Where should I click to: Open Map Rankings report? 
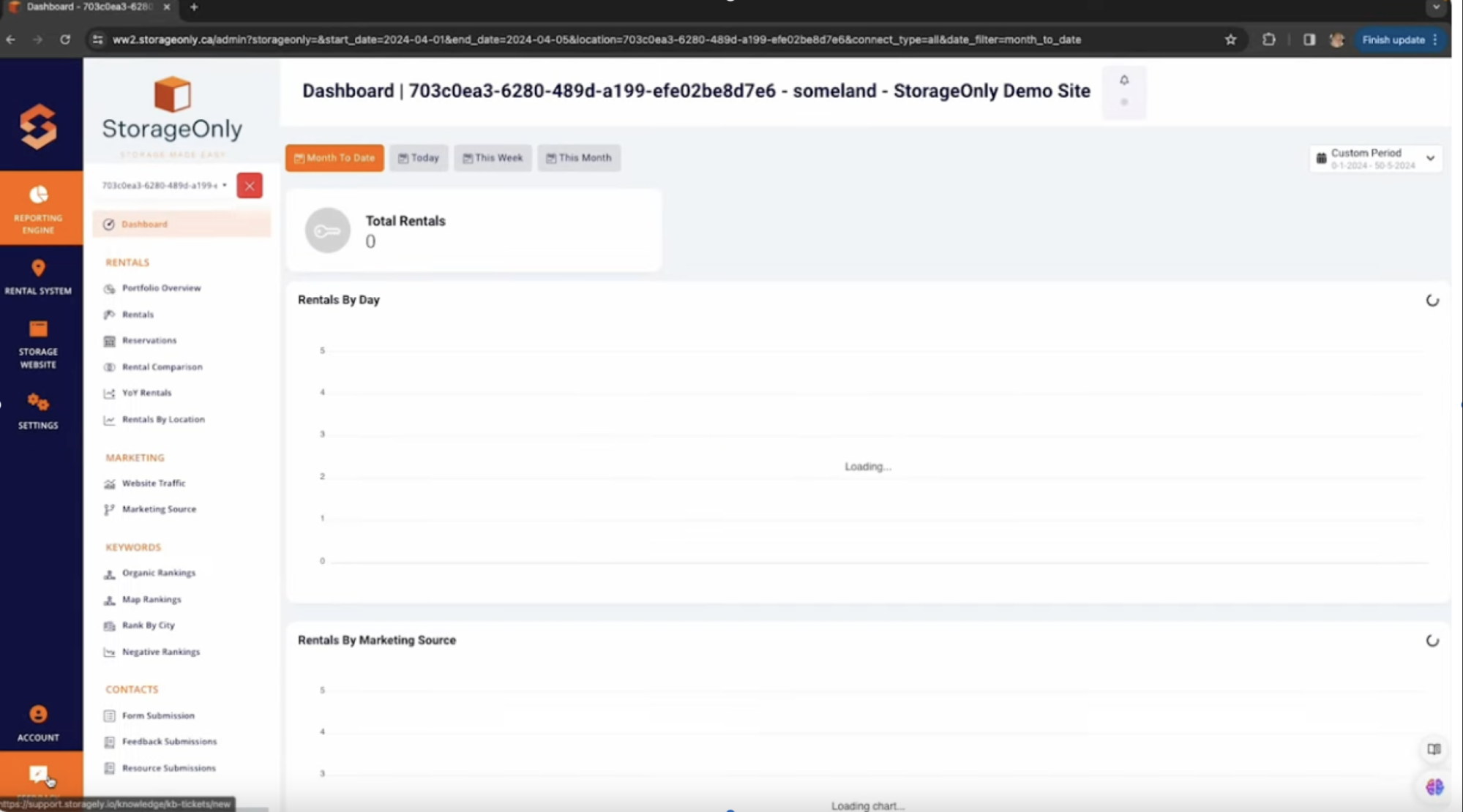151,600
